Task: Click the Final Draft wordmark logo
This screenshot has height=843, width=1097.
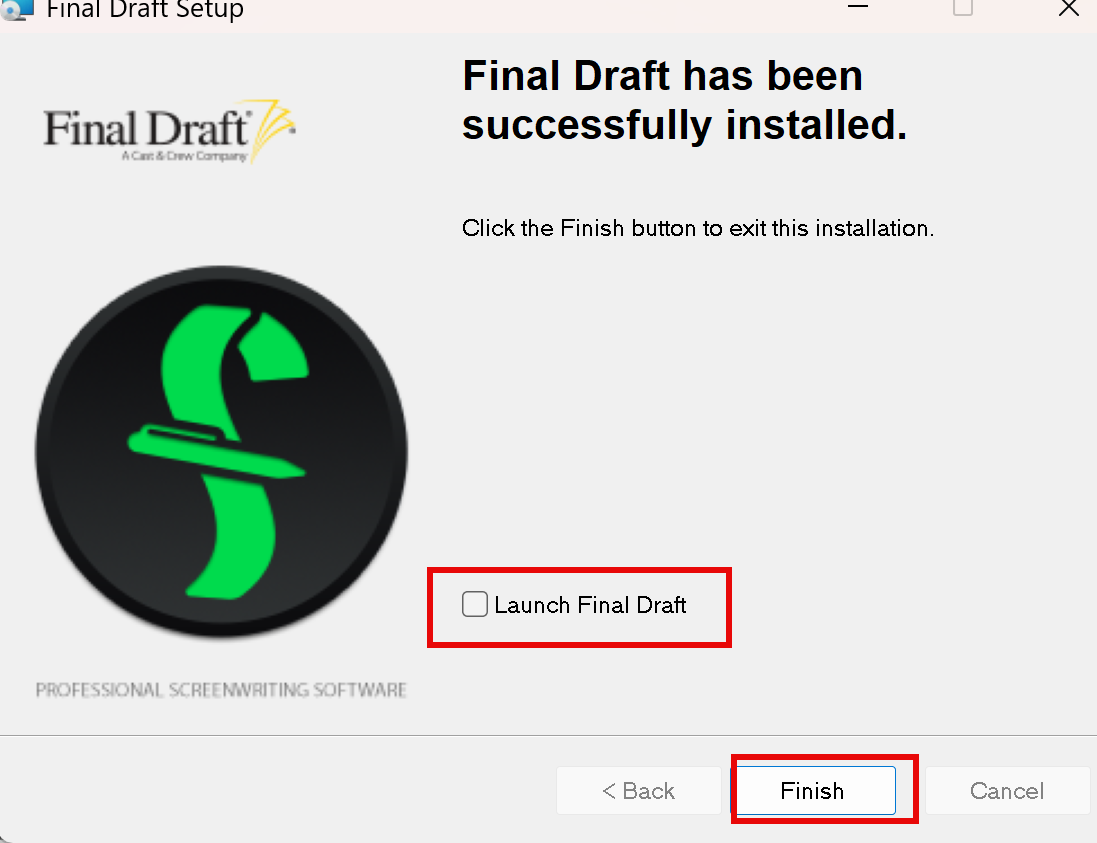Action: click(x=169, y=132)
